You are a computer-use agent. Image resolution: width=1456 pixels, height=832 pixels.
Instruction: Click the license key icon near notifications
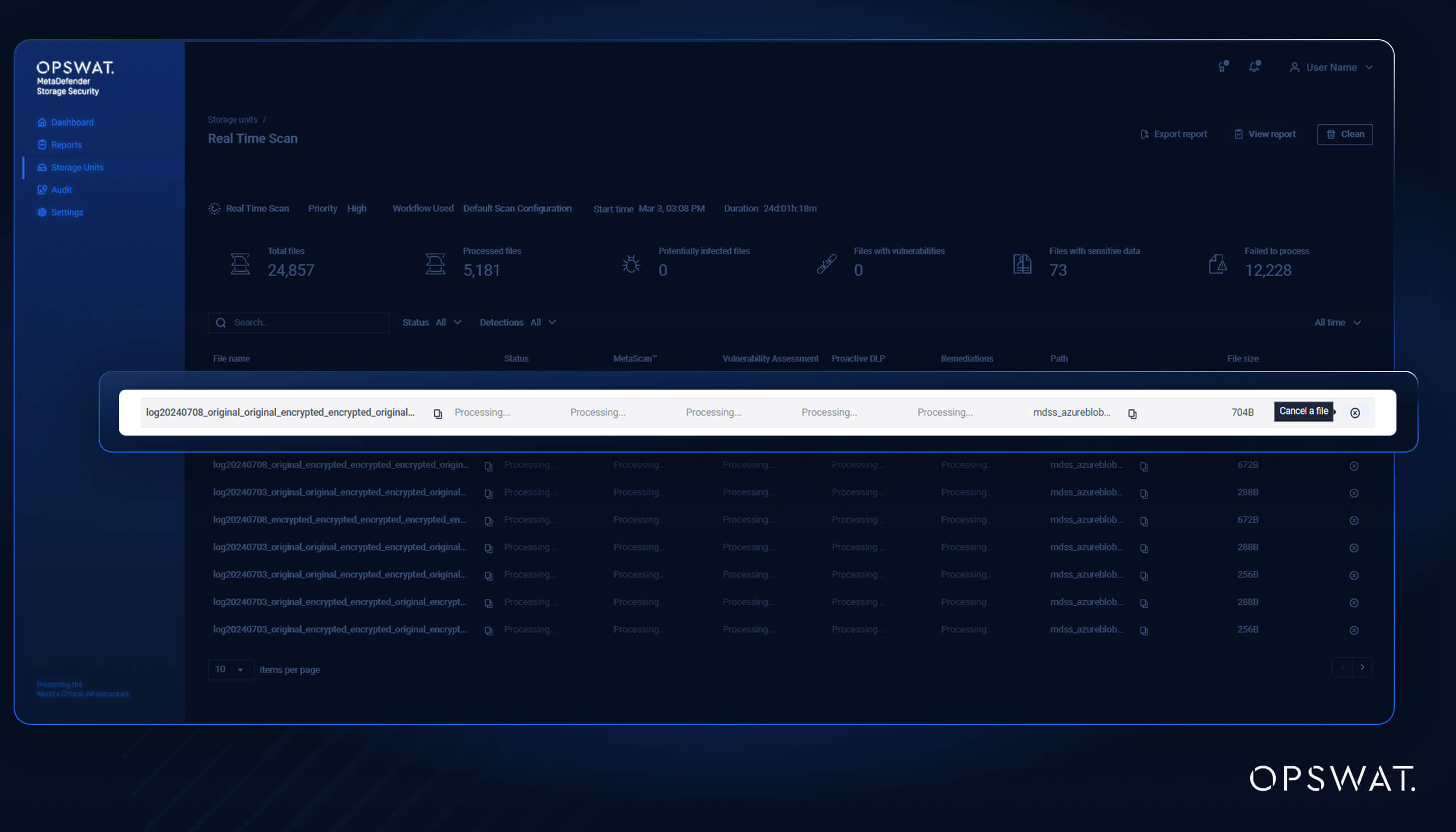click(x=1222, y=67)
